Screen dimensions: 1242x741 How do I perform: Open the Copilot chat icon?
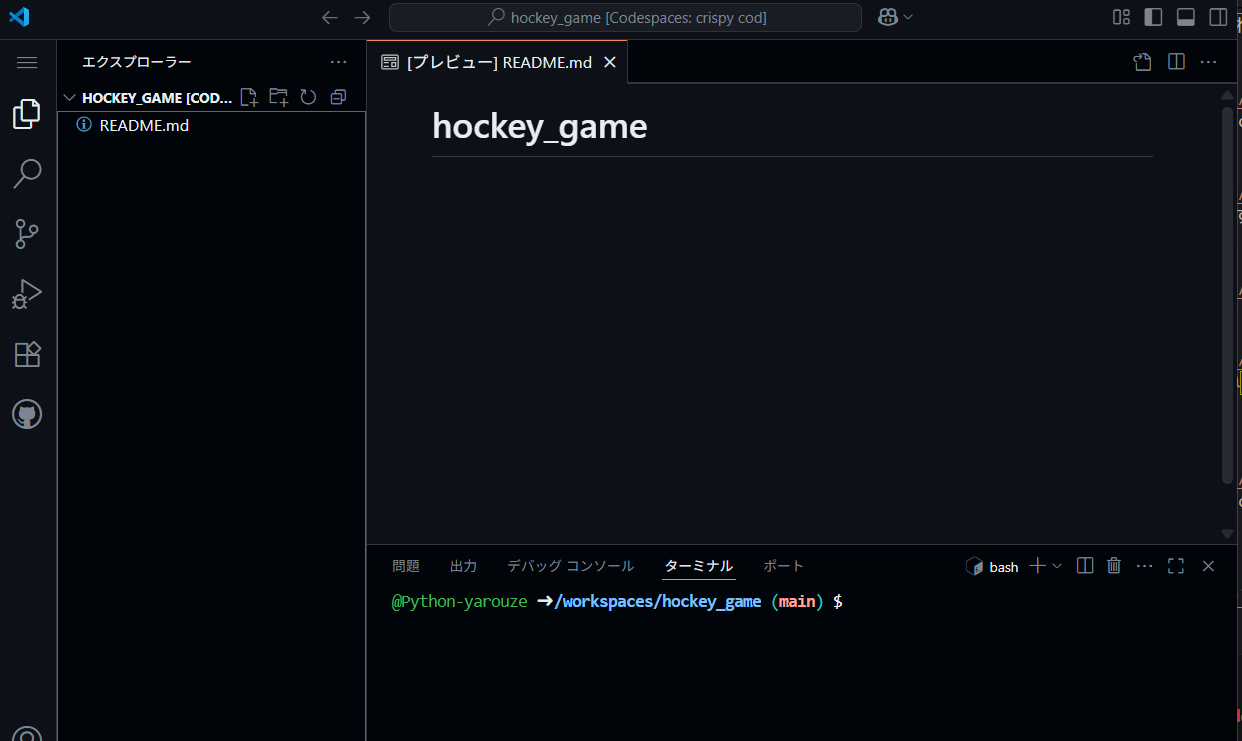tap(887, 17)
